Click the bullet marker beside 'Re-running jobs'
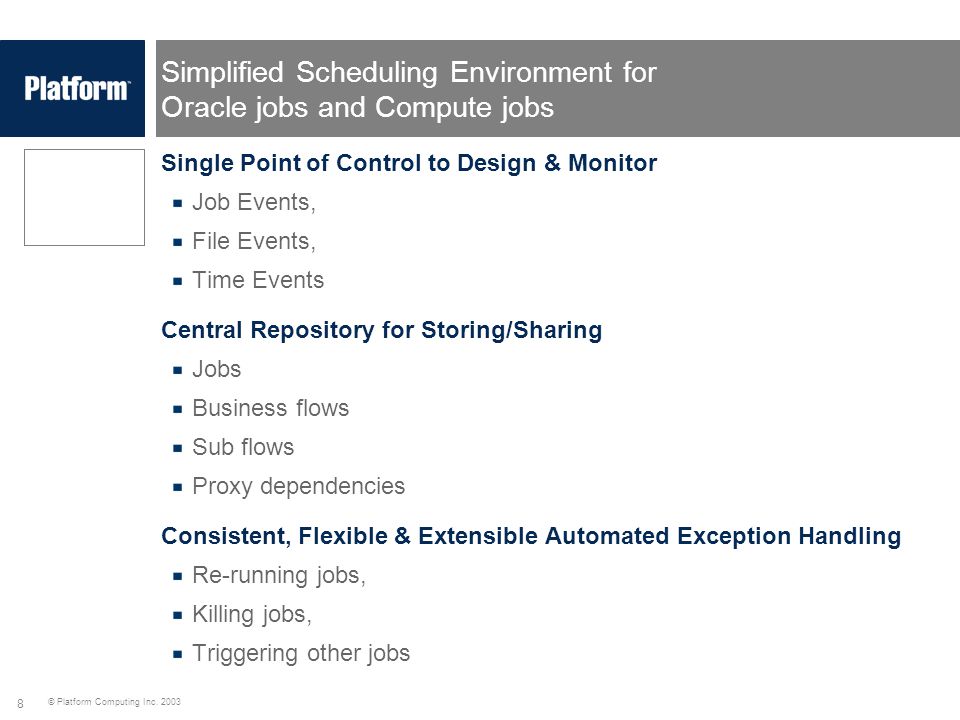Viewport: 960px width, 720px height. click(178, 577)
